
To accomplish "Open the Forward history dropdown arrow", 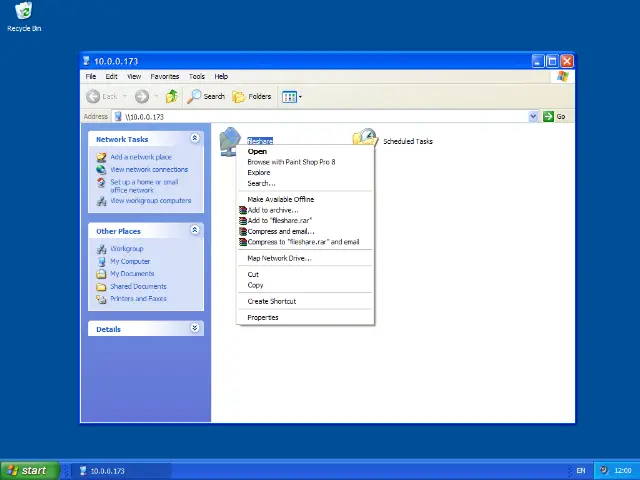I will tap(156, 97).
